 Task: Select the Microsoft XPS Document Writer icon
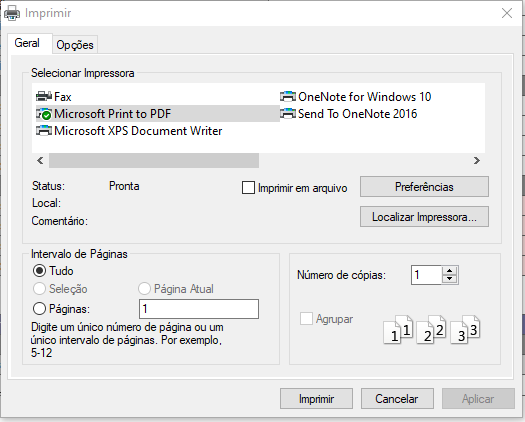click(44, 131)
